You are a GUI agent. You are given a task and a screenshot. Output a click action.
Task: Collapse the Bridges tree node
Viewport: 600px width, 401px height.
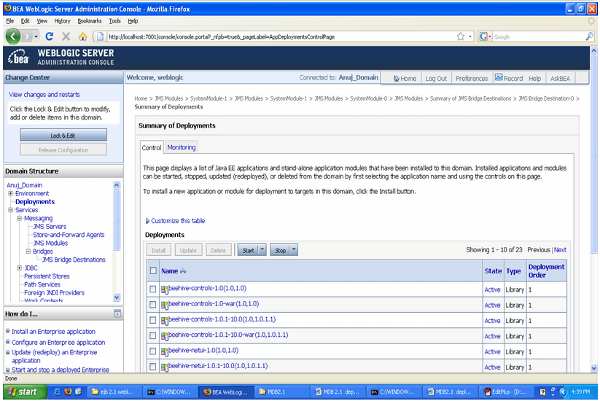click(x=28, y=251)
